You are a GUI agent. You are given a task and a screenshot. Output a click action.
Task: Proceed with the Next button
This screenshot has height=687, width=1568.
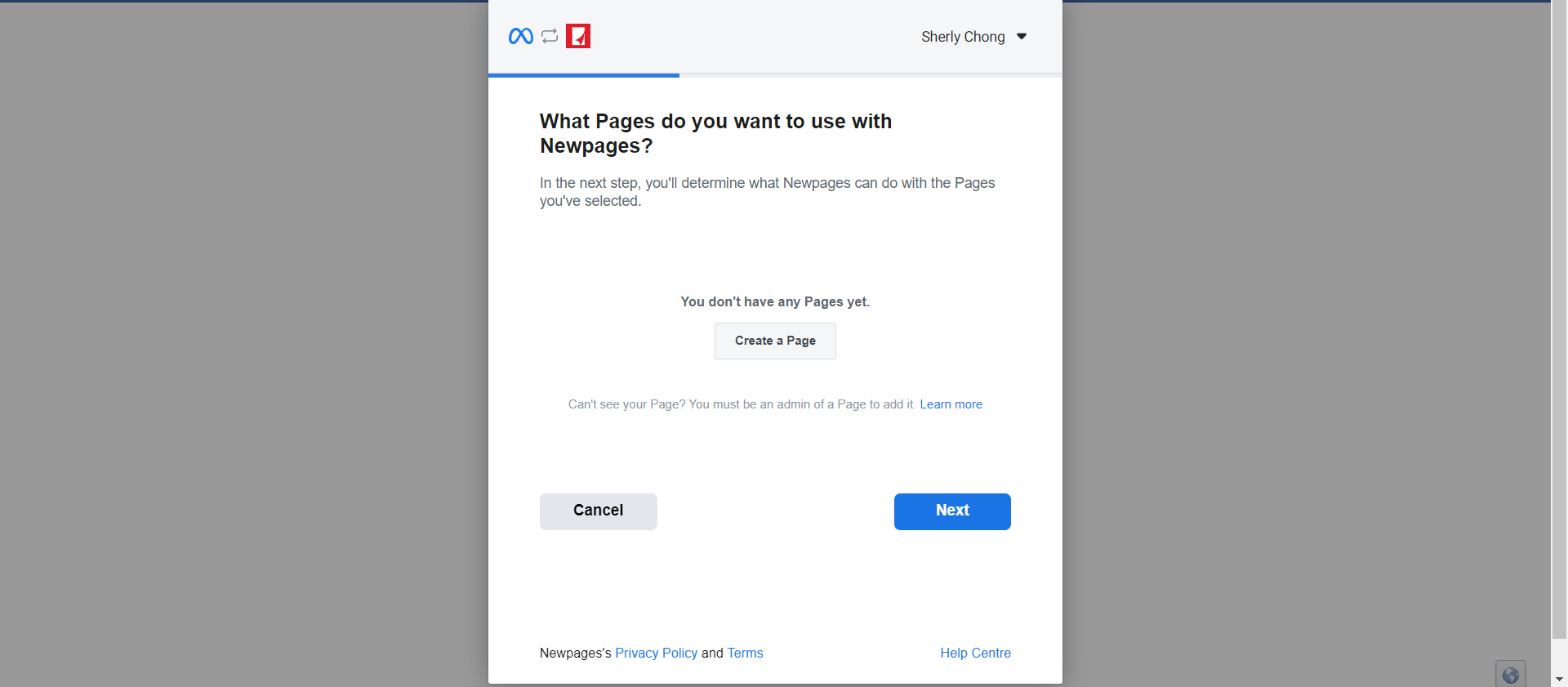(x=952, y=511)
